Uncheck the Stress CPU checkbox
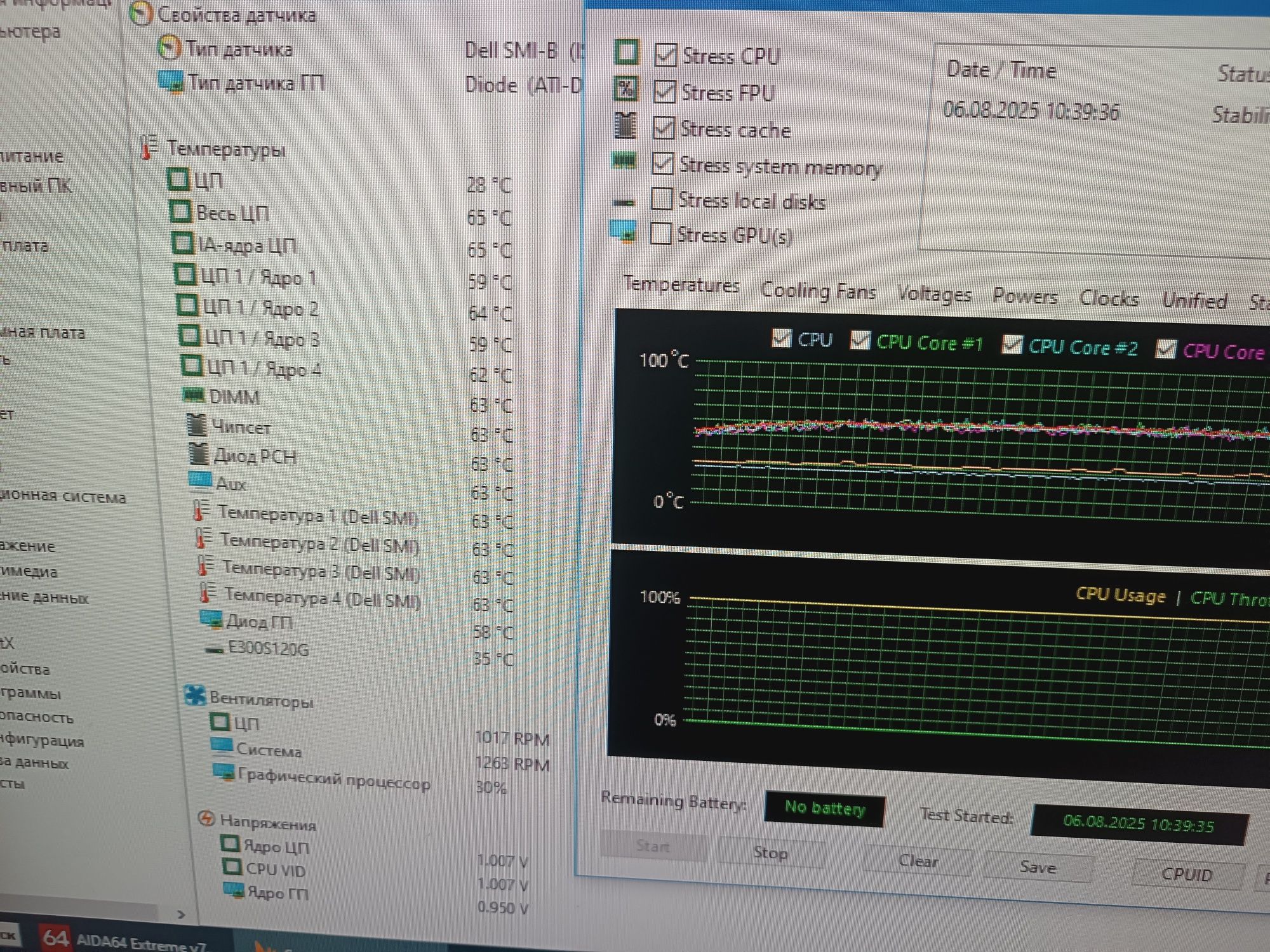This screenshot has height=952, width=1270. point(665,55)
